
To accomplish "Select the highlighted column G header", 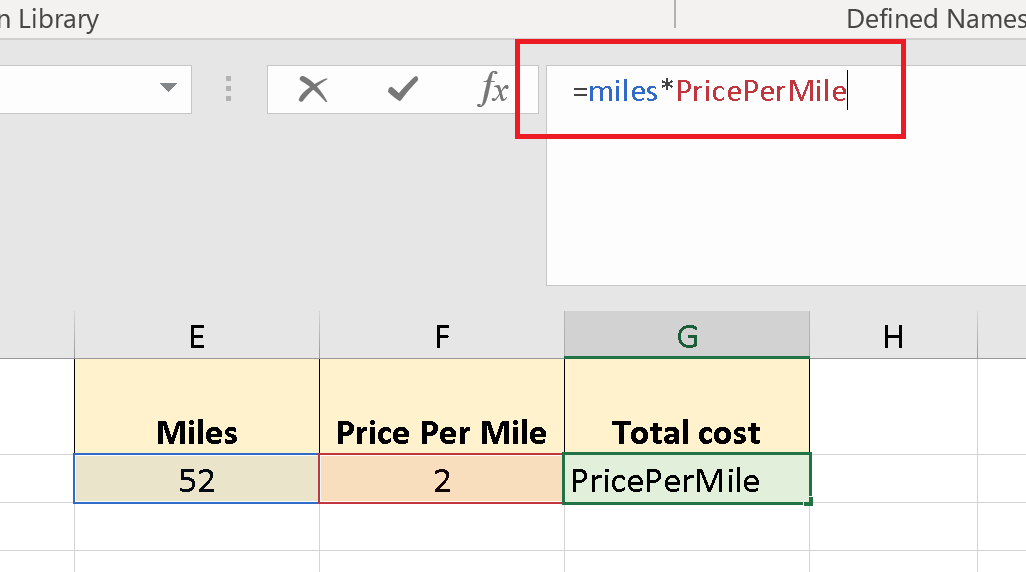I will [687, 336].
